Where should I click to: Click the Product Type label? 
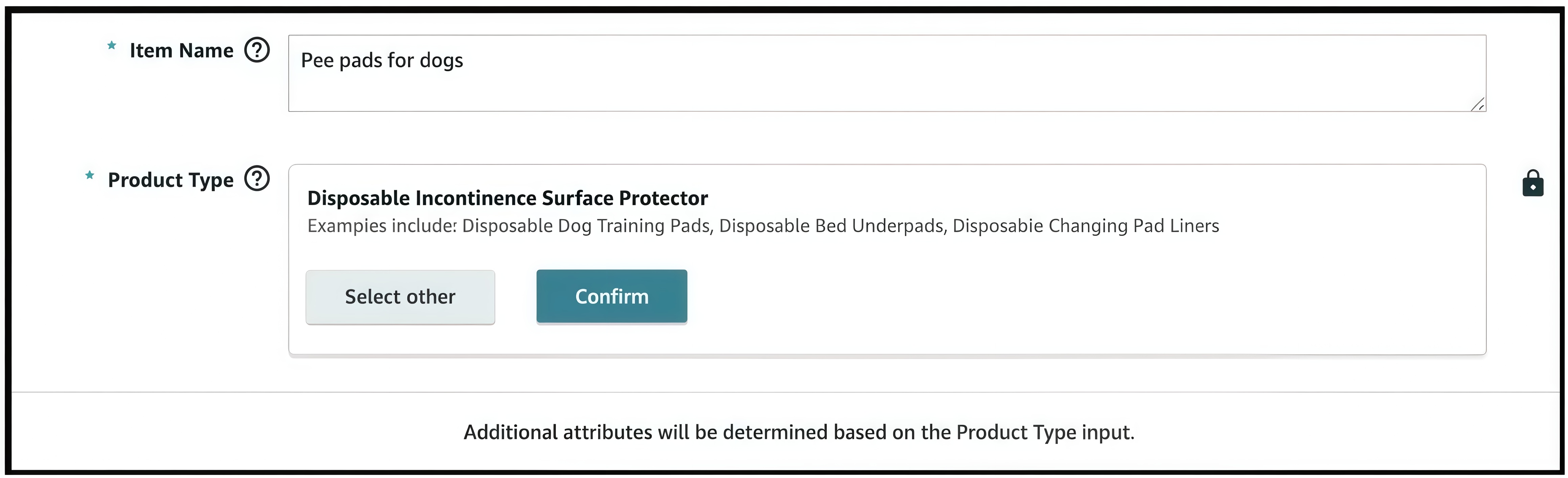coord(171,180)
